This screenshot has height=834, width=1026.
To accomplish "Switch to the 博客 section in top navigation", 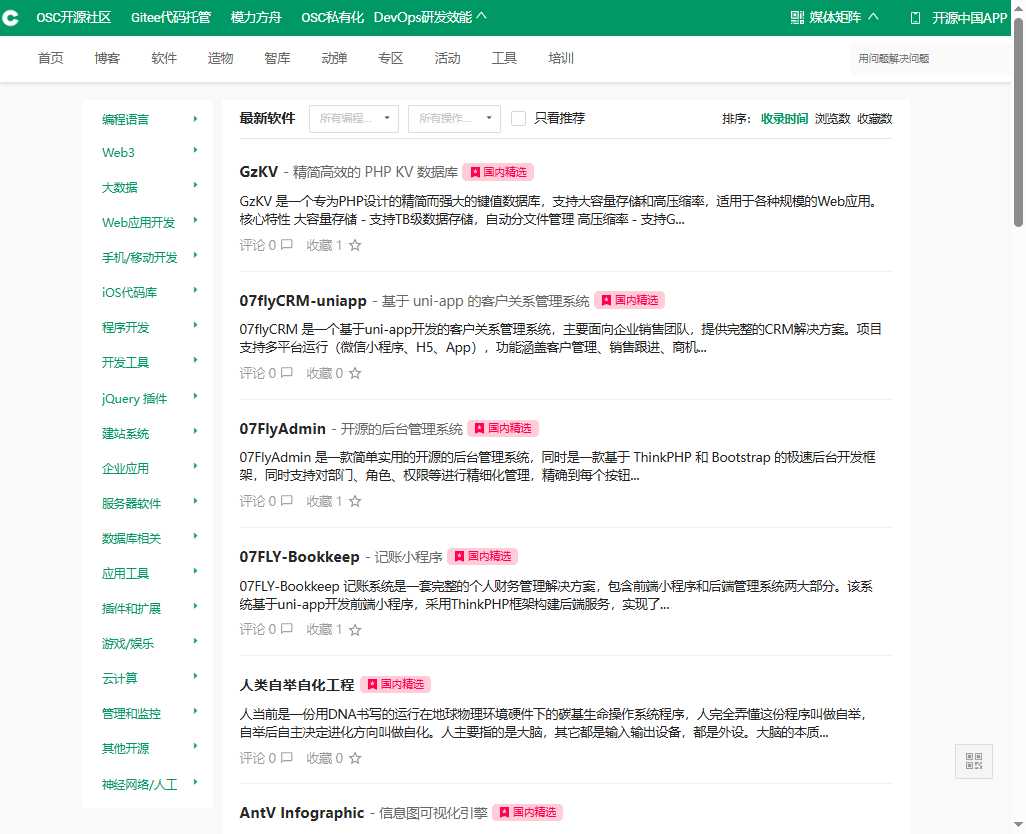I will point(107,58).
